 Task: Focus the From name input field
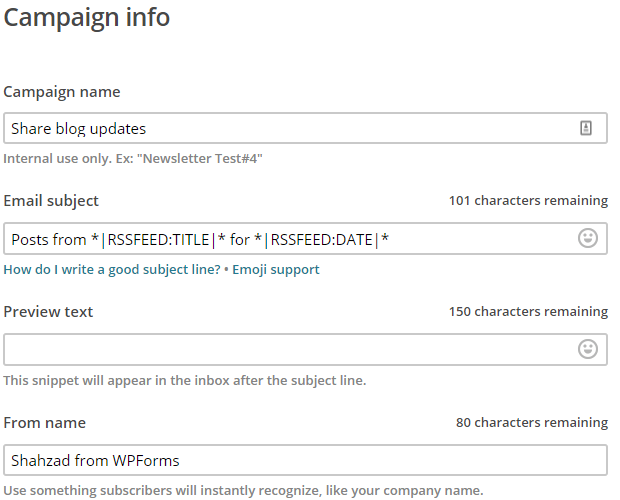tap(305, 460)
